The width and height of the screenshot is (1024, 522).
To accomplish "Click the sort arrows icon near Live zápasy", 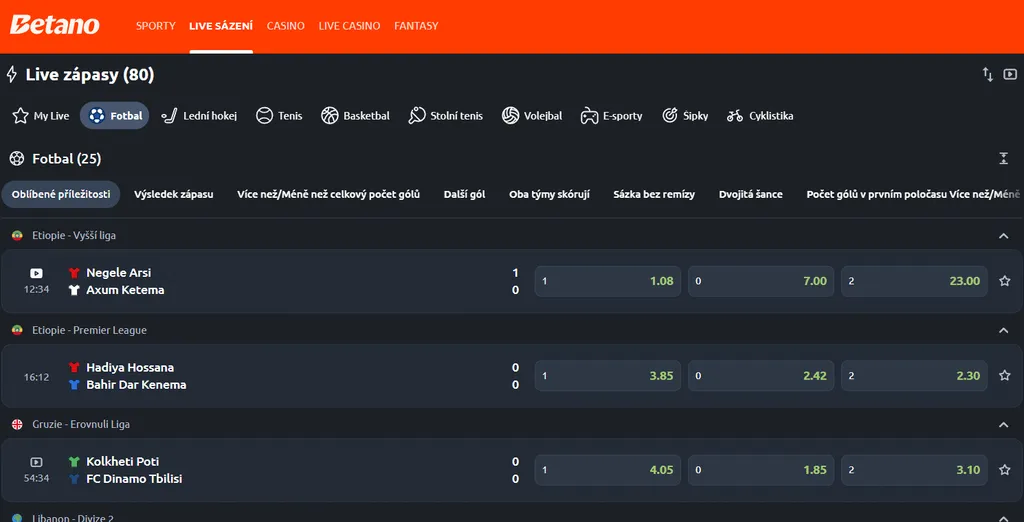I will point(987,74).
